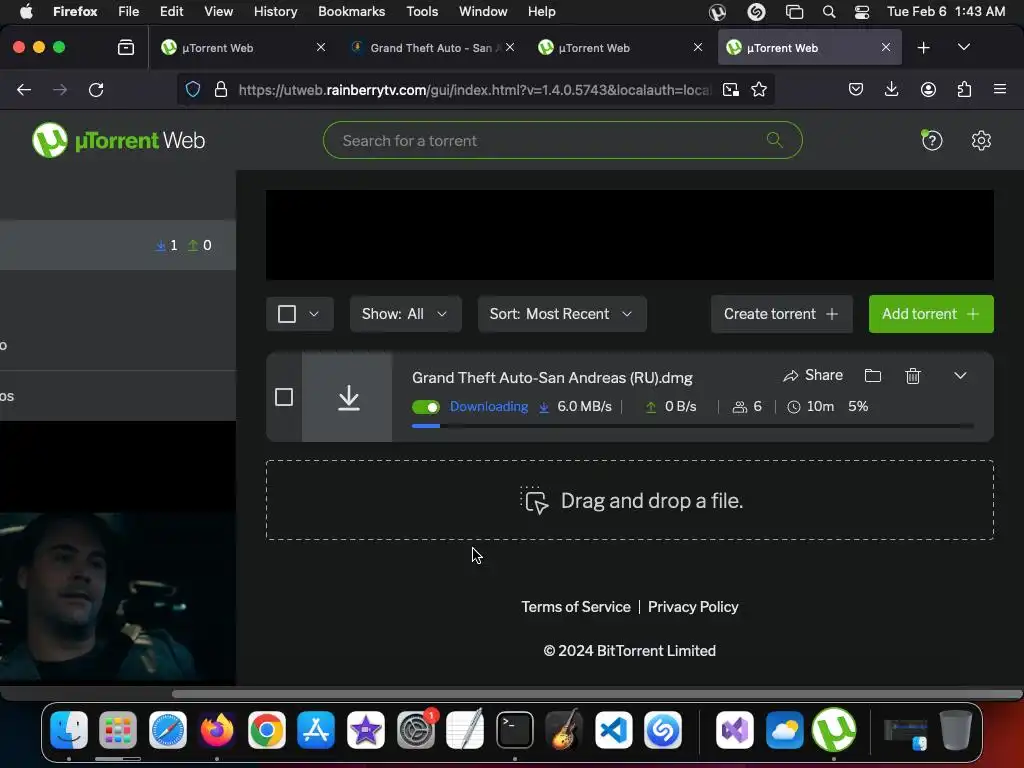Open Terminal from the dock
1024x768 pixels.
tap(515, 730)
